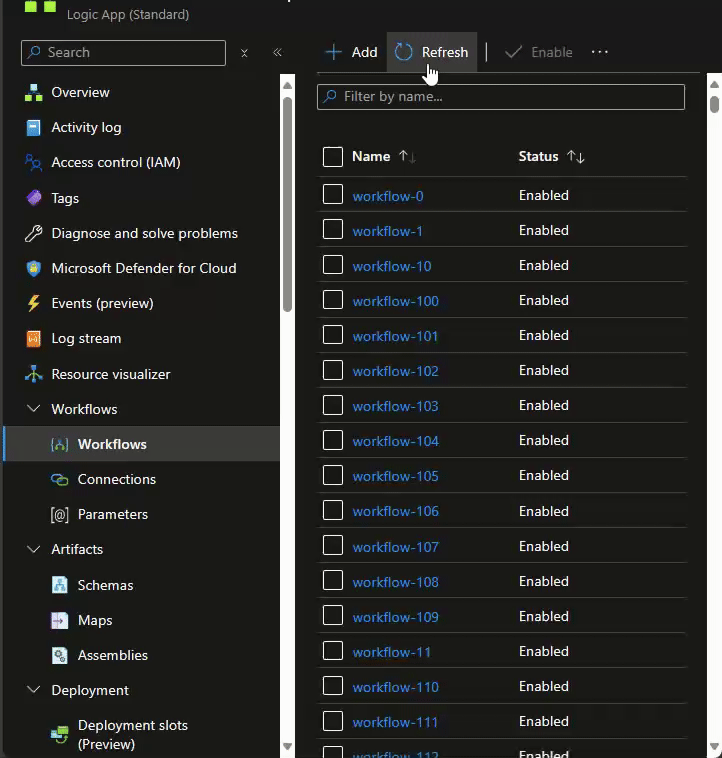Click the Parameters [@] icon

(59, 514)
